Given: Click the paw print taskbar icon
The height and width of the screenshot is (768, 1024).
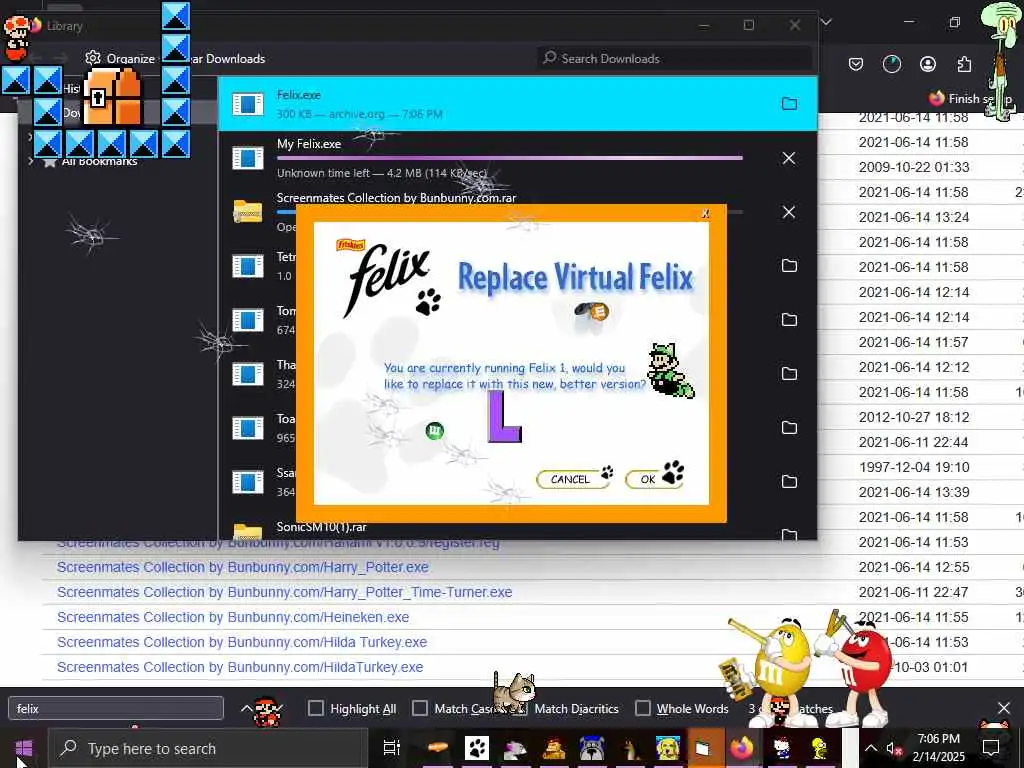Looking at the screenshot, I should click(476, 748).
